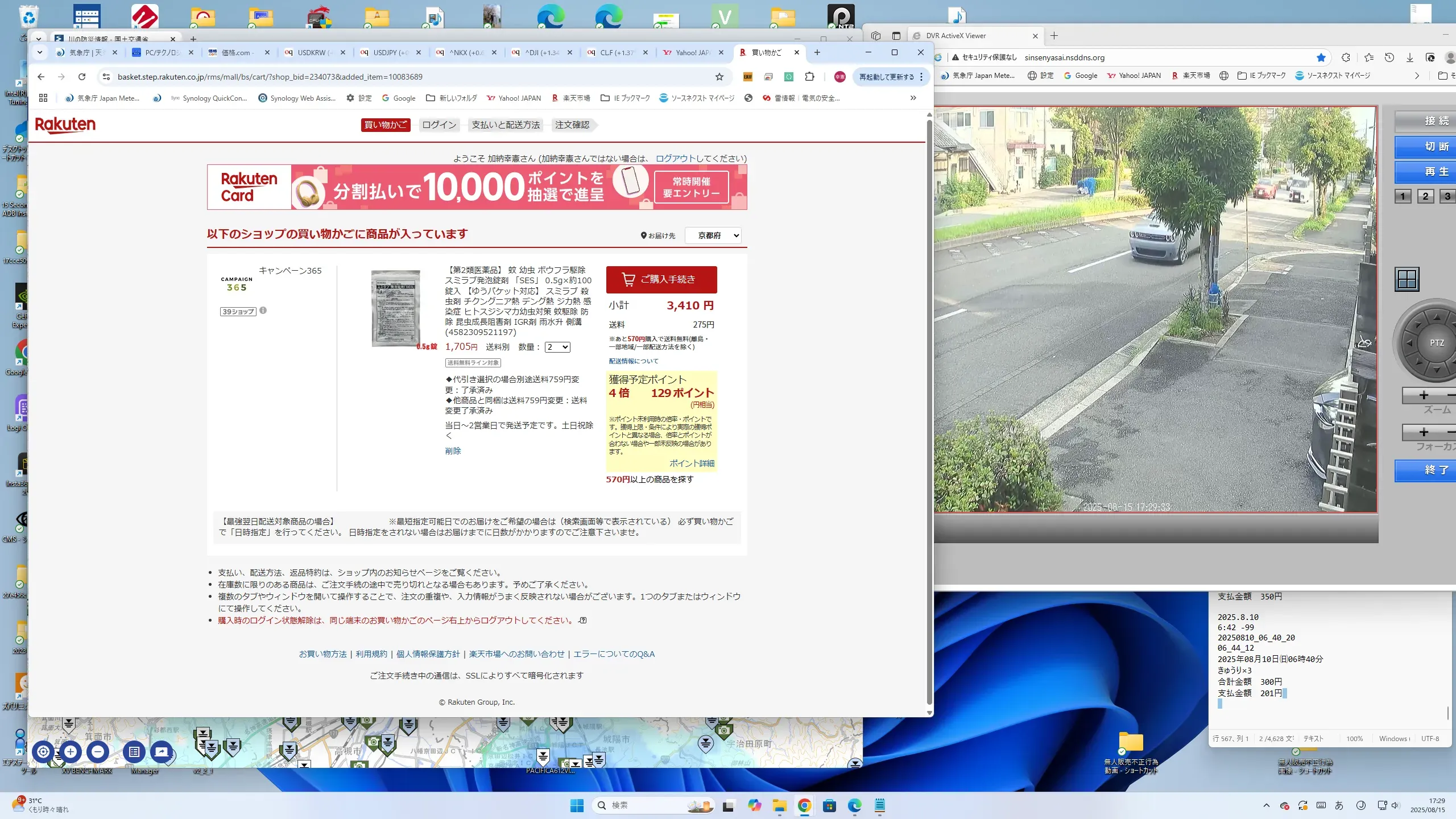1456x819 pixels.
Task: Click the quad split-view grid icon
Action: tap(1407, 279)
